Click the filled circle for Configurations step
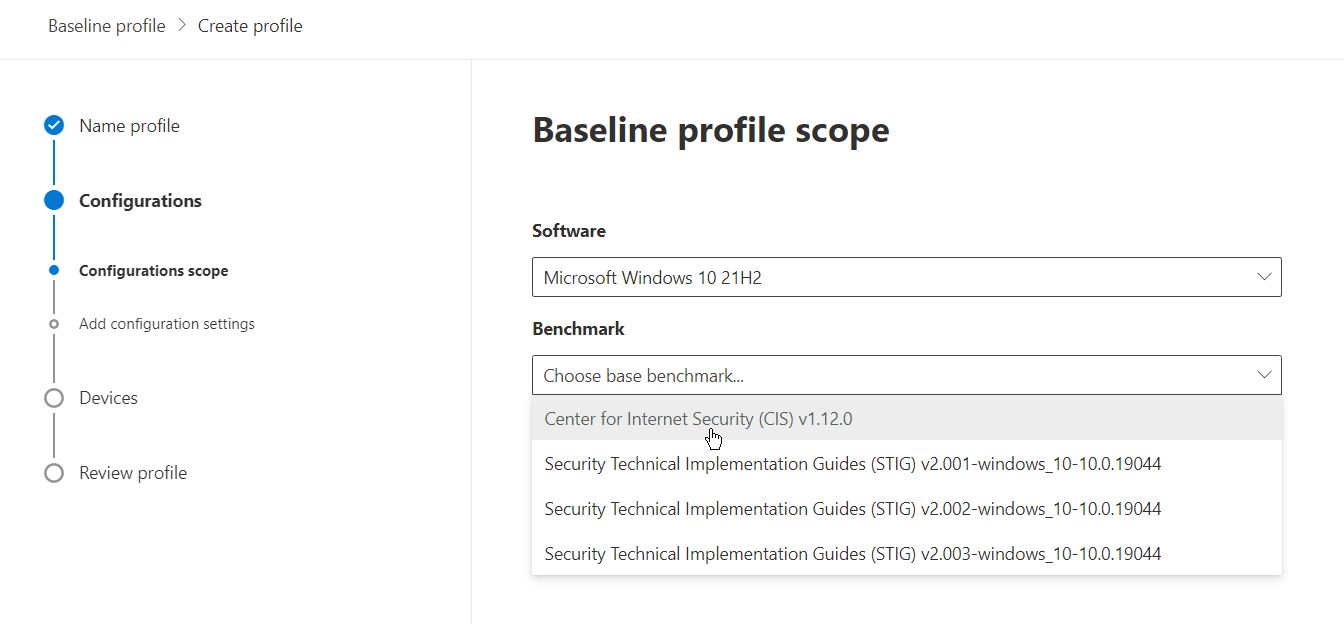This screenshot has width=1344, height=624. click(x=54, y=201)
